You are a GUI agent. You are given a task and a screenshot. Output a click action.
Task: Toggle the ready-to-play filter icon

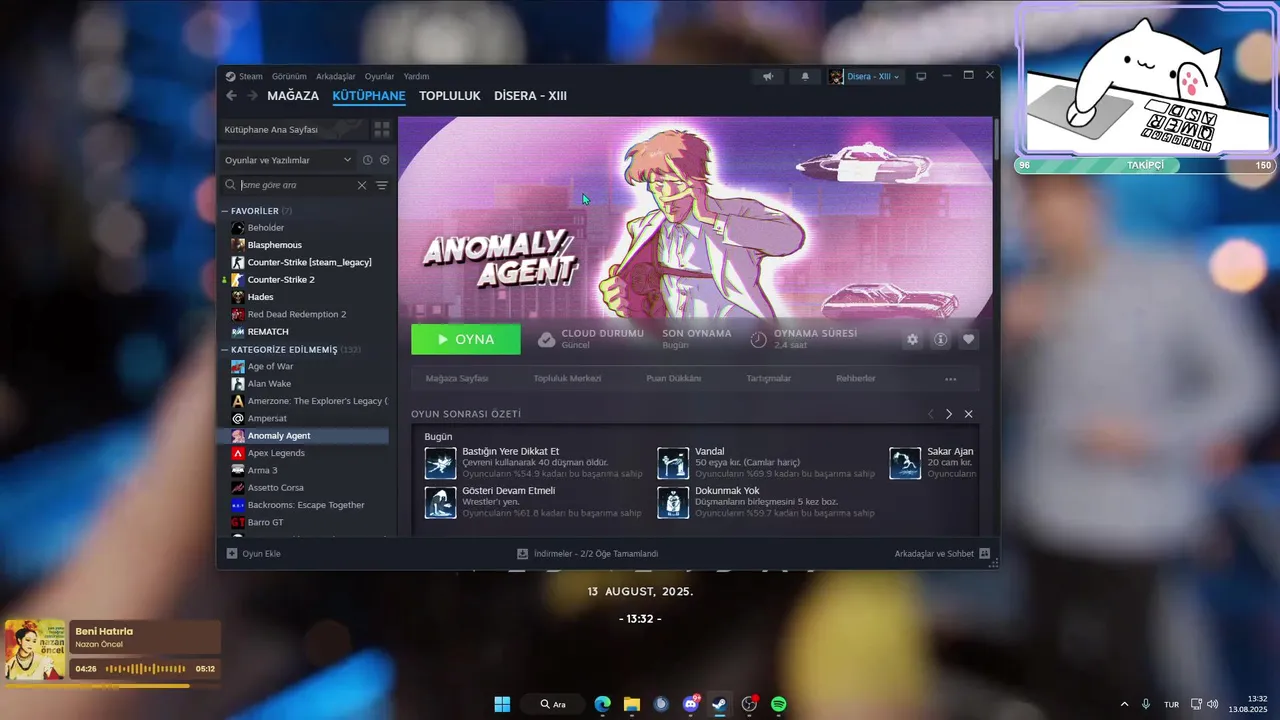coord(384,160)
